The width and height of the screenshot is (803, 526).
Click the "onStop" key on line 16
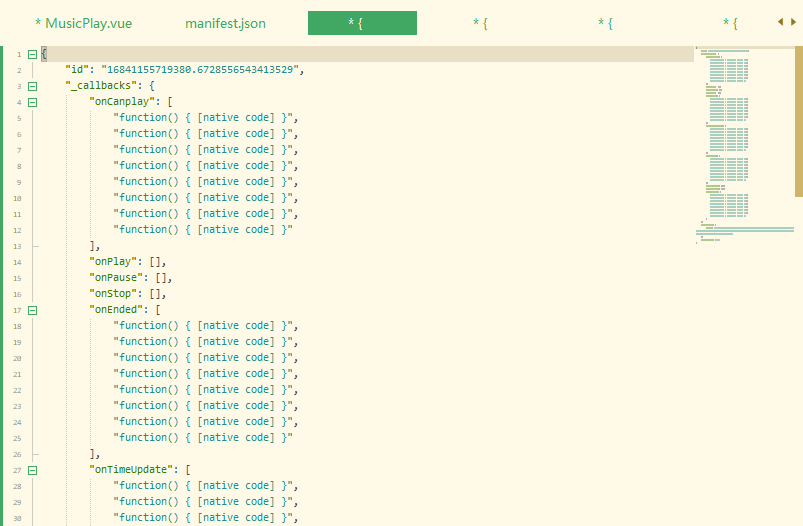[x=113, y=293]
